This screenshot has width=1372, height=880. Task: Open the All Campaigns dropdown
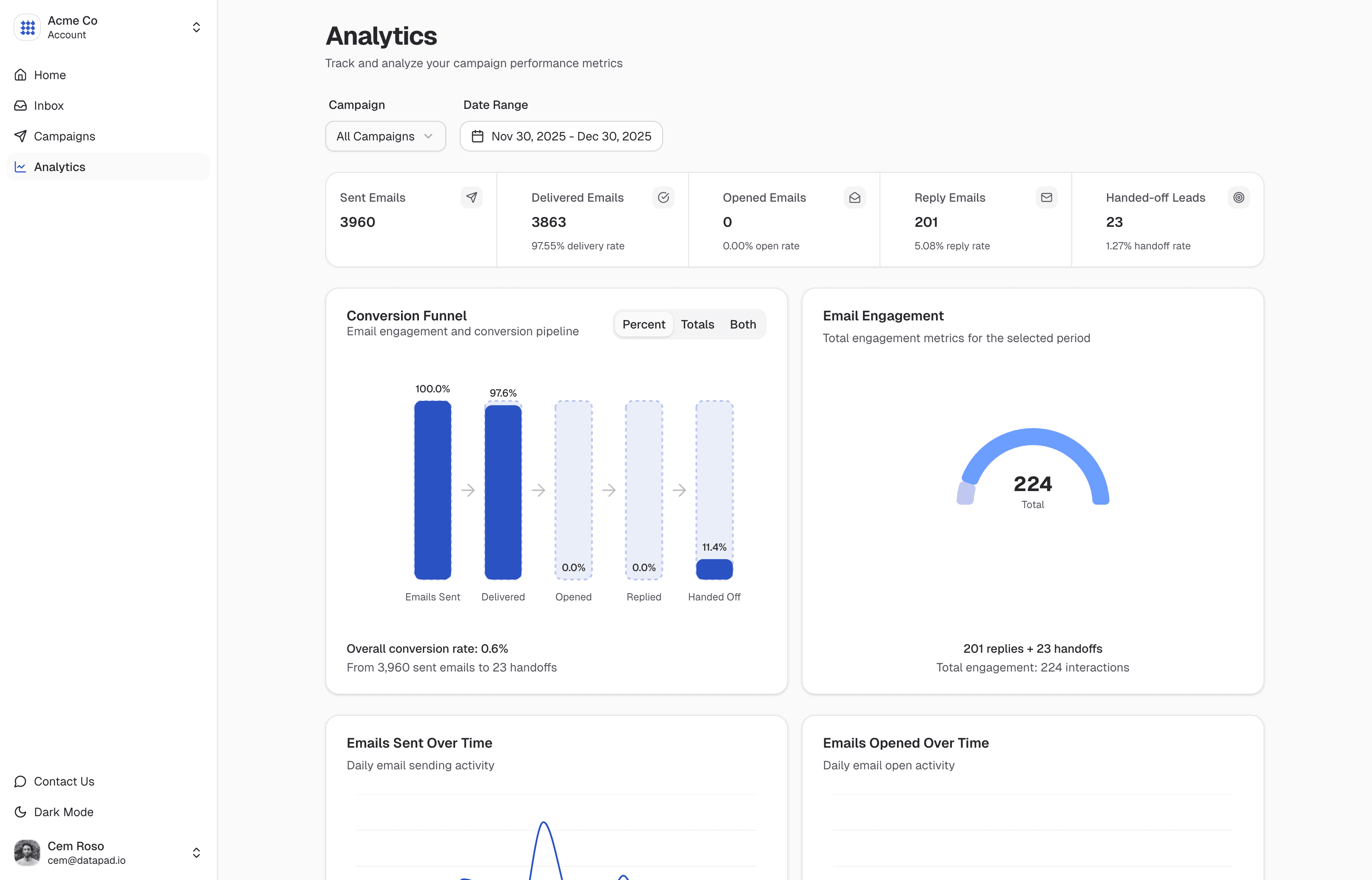(385, 137)
